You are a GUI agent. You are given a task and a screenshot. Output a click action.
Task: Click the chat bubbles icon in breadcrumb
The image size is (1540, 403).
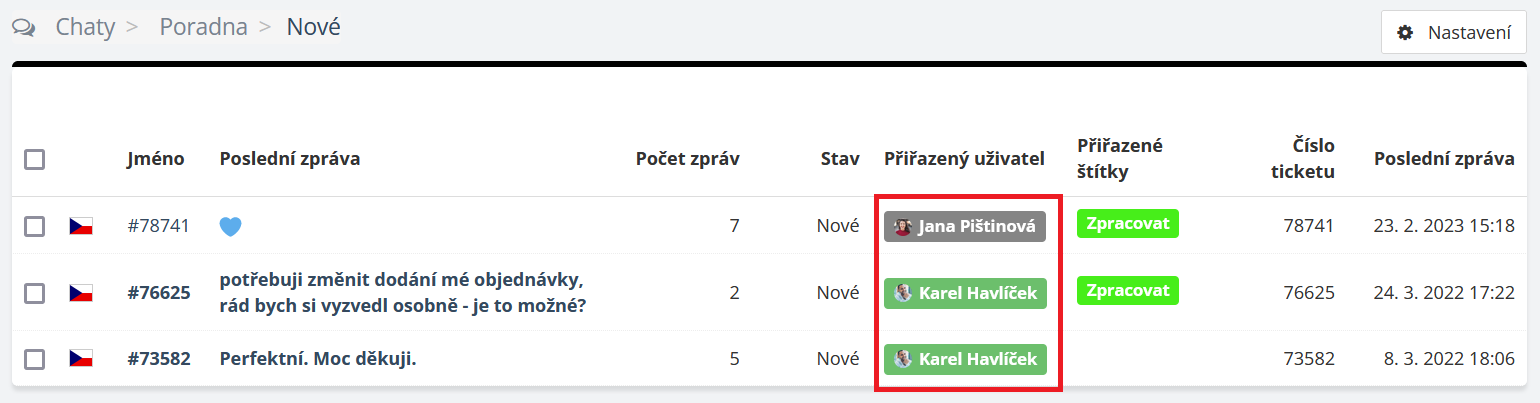click(24, 28)
